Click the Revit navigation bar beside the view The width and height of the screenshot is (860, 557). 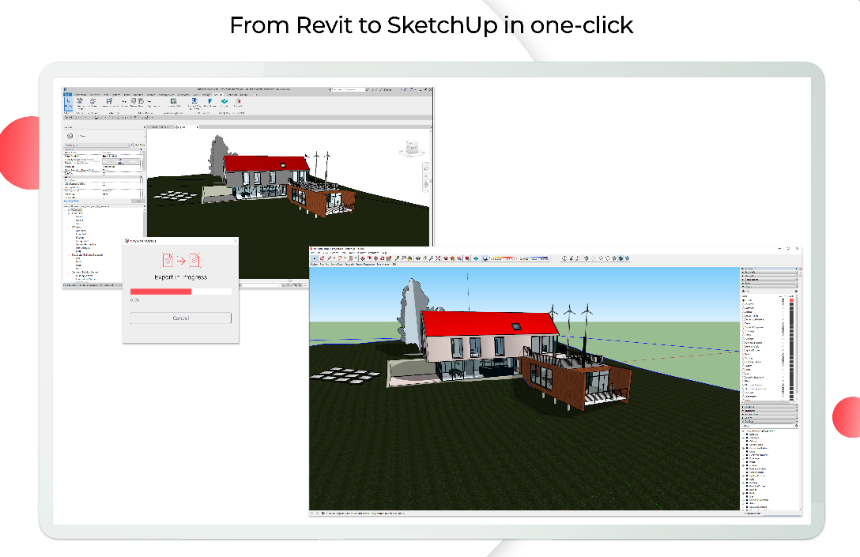(426, 178)
